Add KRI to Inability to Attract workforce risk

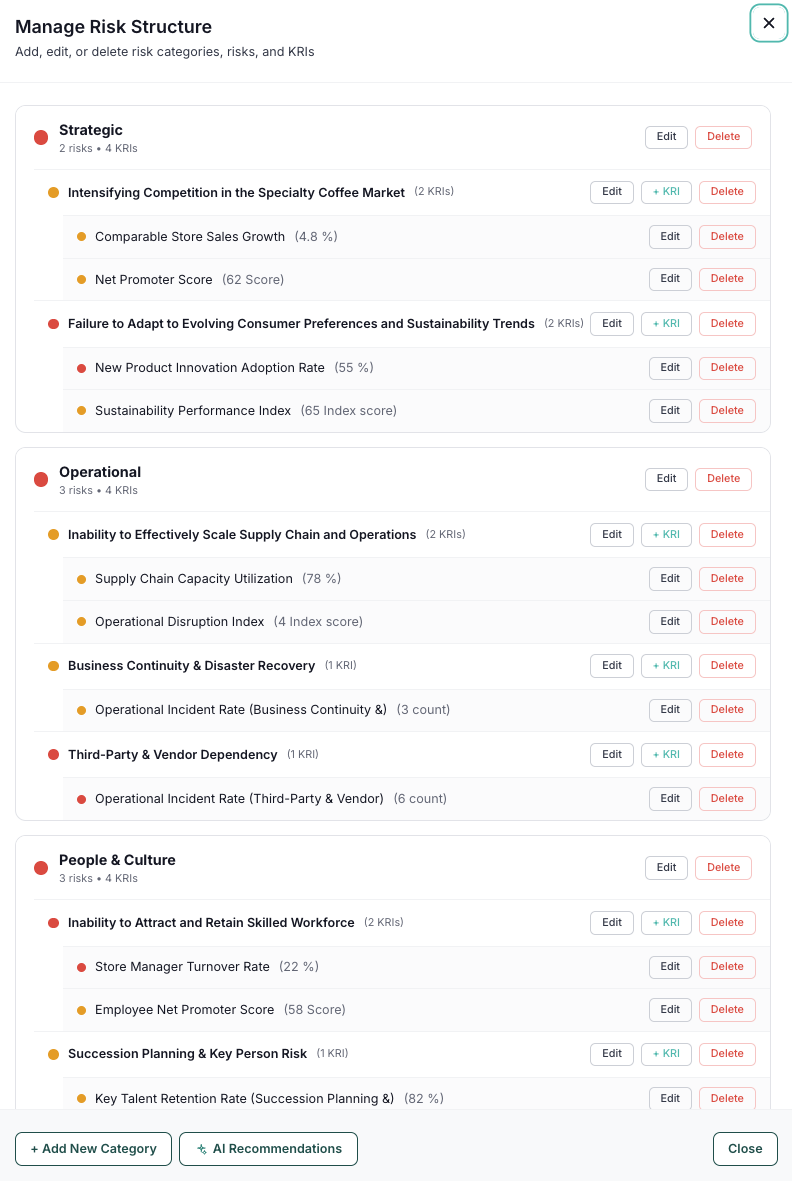666,923
